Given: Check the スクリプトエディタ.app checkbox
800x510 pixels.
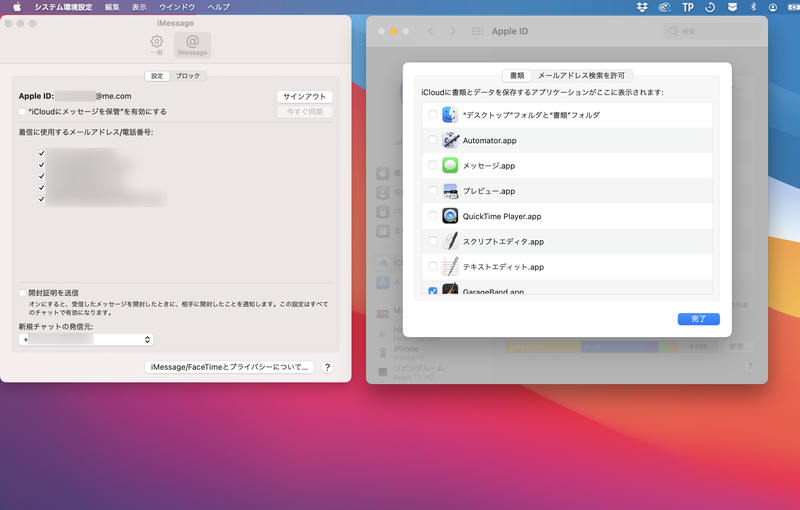Looking at the screenshot, I should click(x=433, y=241).
